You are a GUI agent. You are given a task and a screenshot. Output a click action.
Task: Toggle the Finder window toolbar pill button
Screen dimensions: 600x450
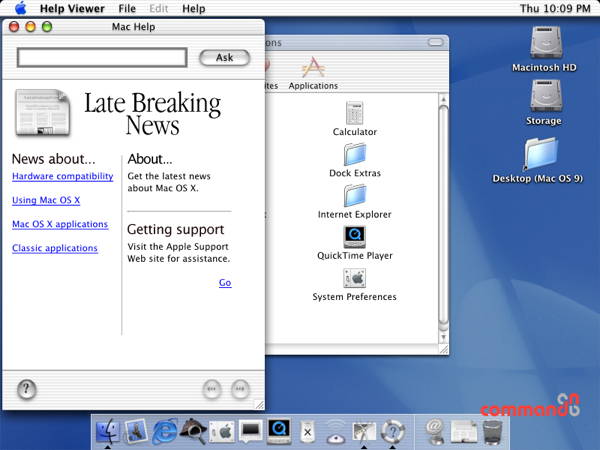click(435, 42)
